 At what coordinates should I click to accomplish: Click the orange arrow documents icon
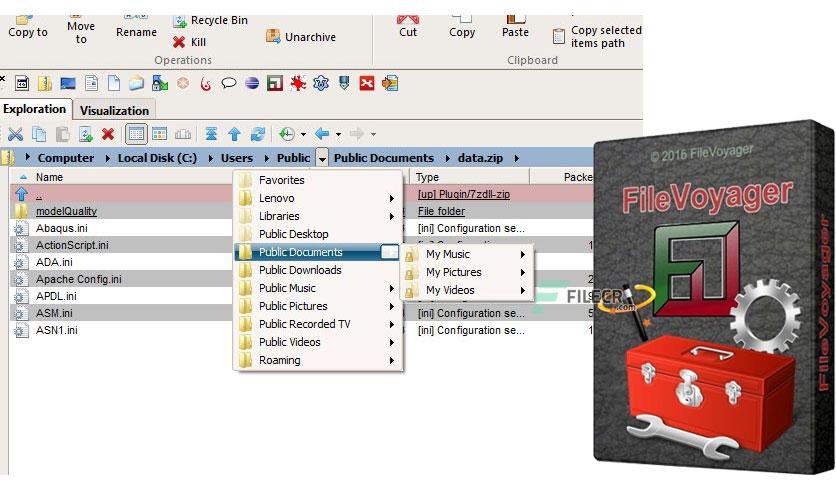[x=390, y=83]
